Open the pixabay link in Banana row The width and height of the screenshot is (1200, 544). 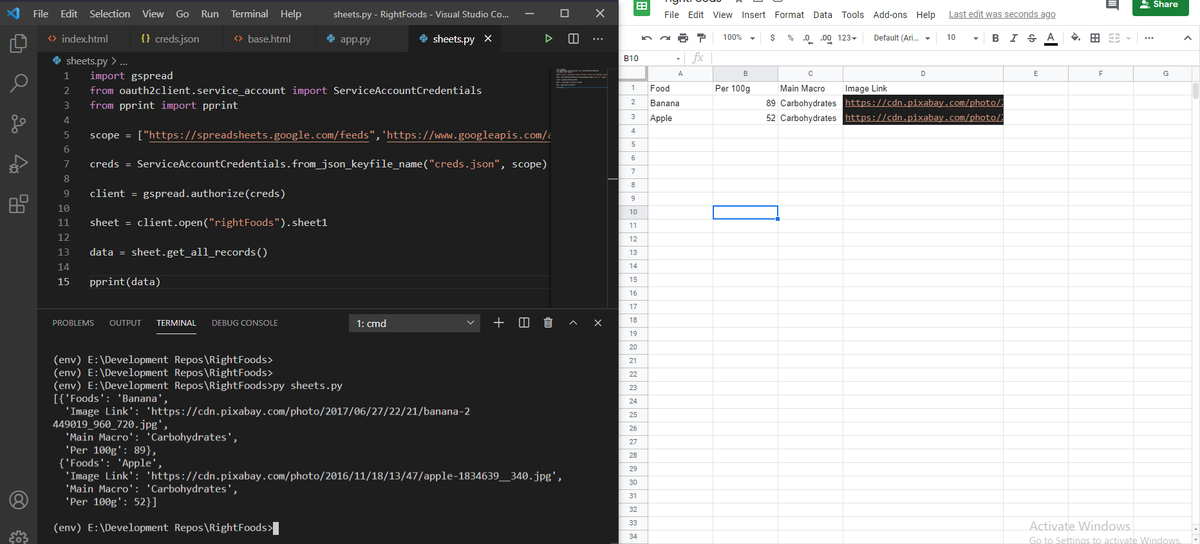(923, 103)
